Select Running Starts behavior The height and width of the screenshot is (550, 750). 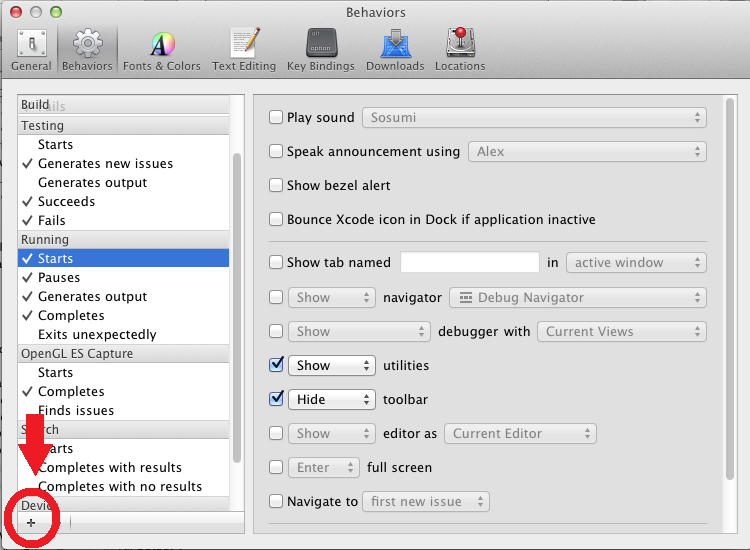(123, 258)
